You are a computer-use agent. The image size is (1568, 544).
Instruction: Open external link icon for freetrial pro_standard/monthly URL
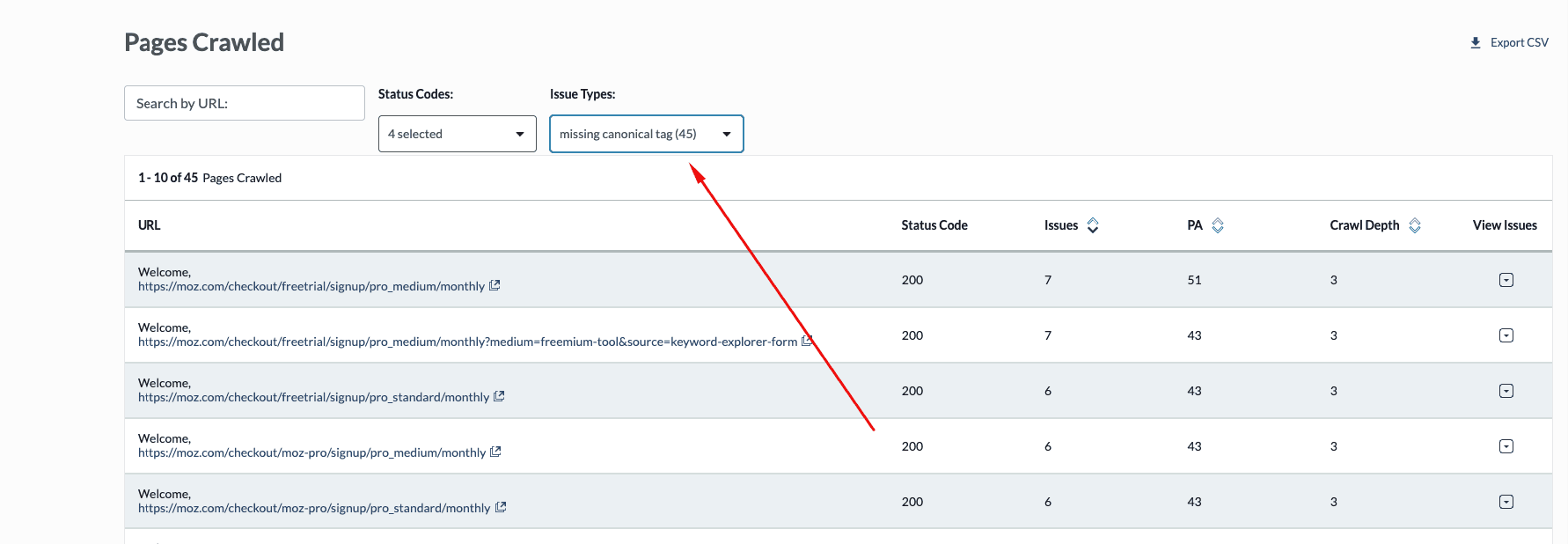click(x=499, y=397)
